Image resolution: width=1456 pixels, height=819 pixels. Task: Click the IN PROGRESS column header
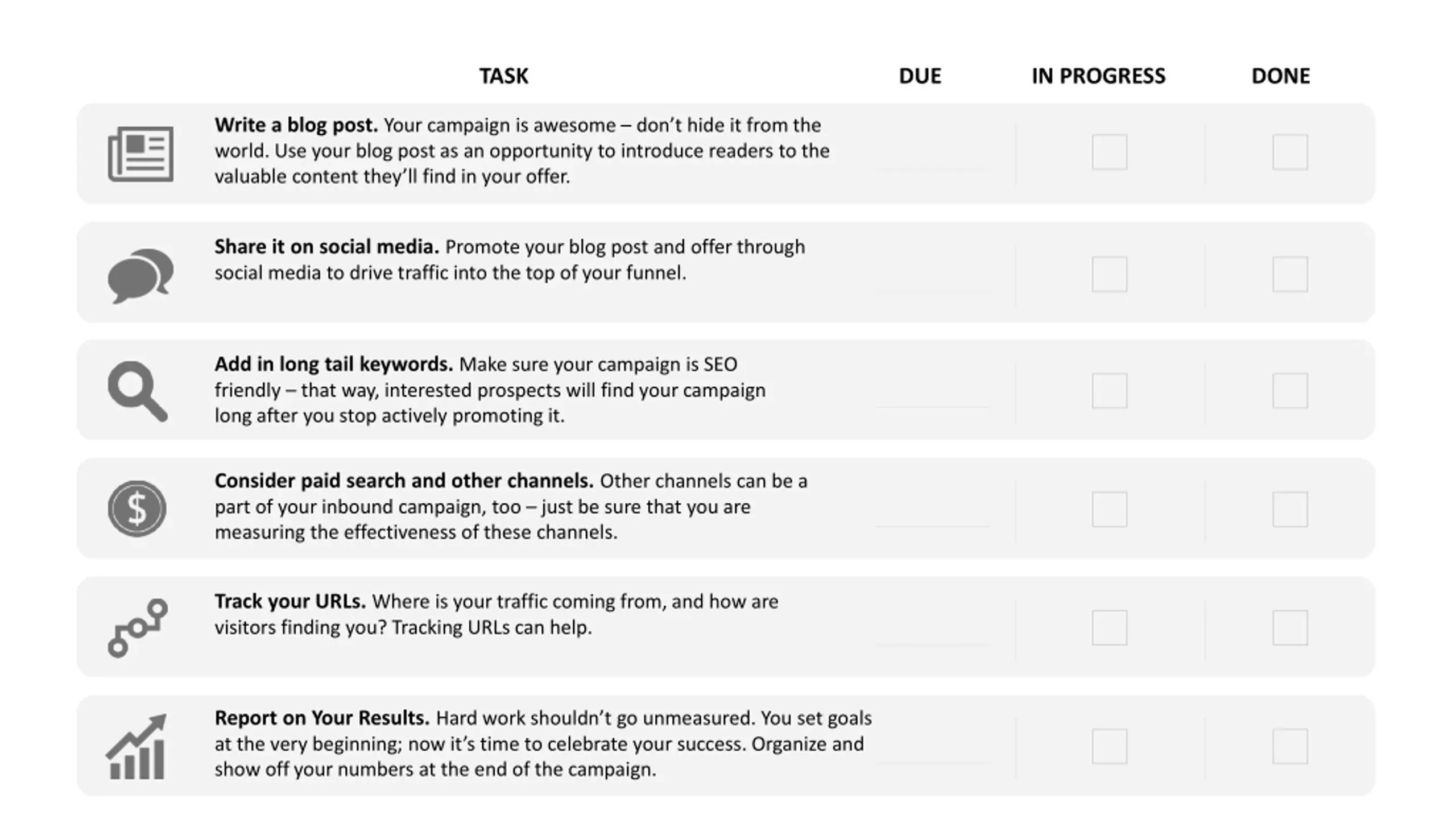(1098, 76)
